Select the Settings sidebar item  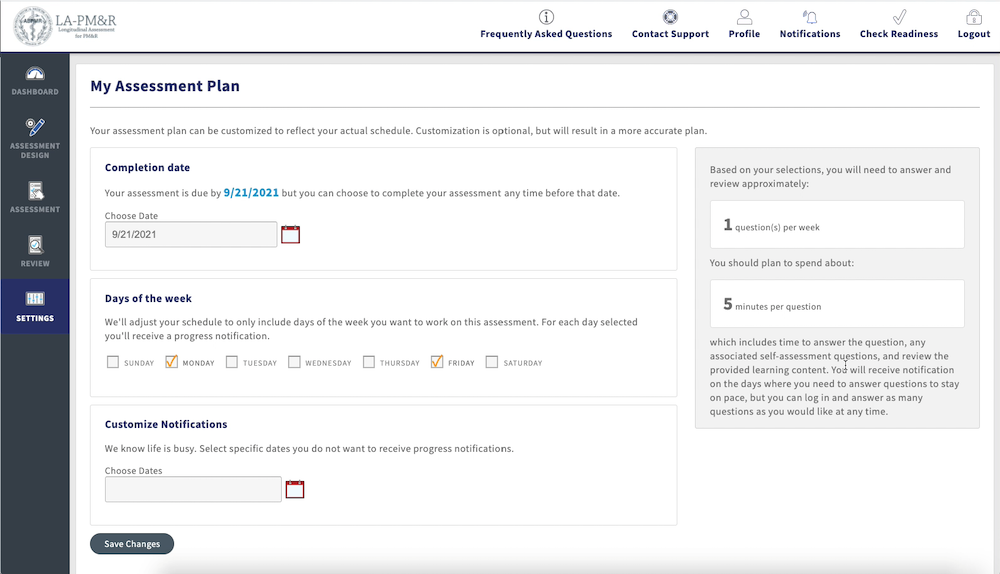35,306
